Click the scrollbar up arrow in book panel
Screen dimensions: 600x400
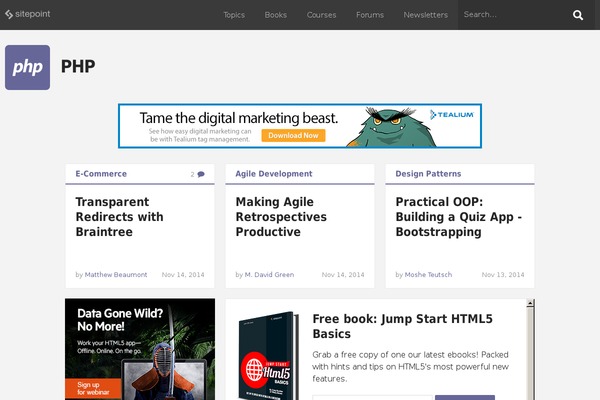coord(530,303)
